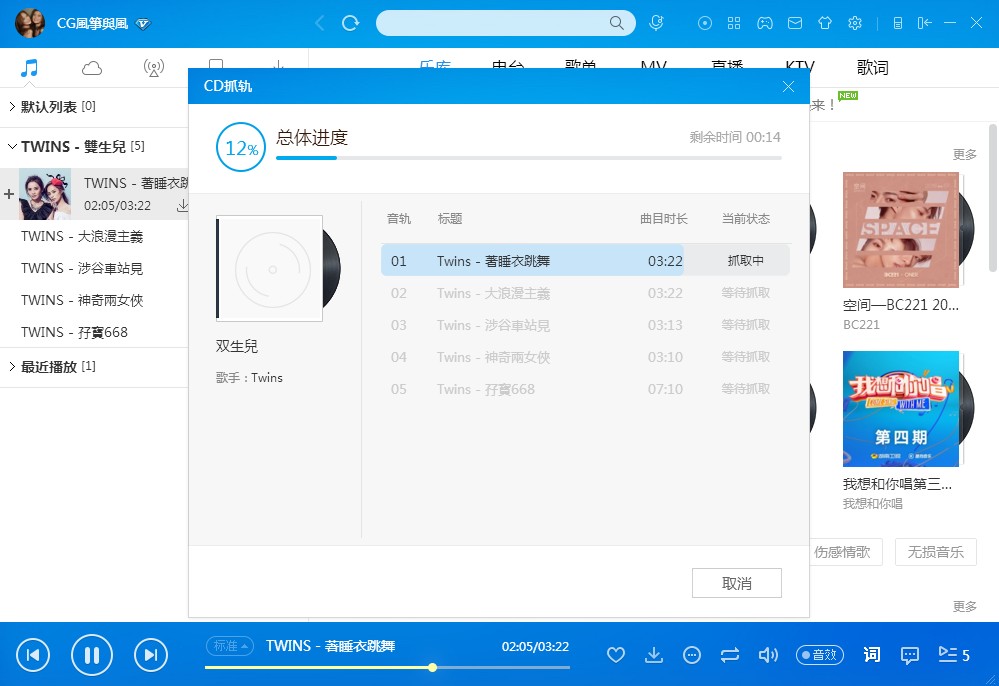Click the overall ripping progress bar
Viewport: 999px width, 686px height.
(528, 158)
